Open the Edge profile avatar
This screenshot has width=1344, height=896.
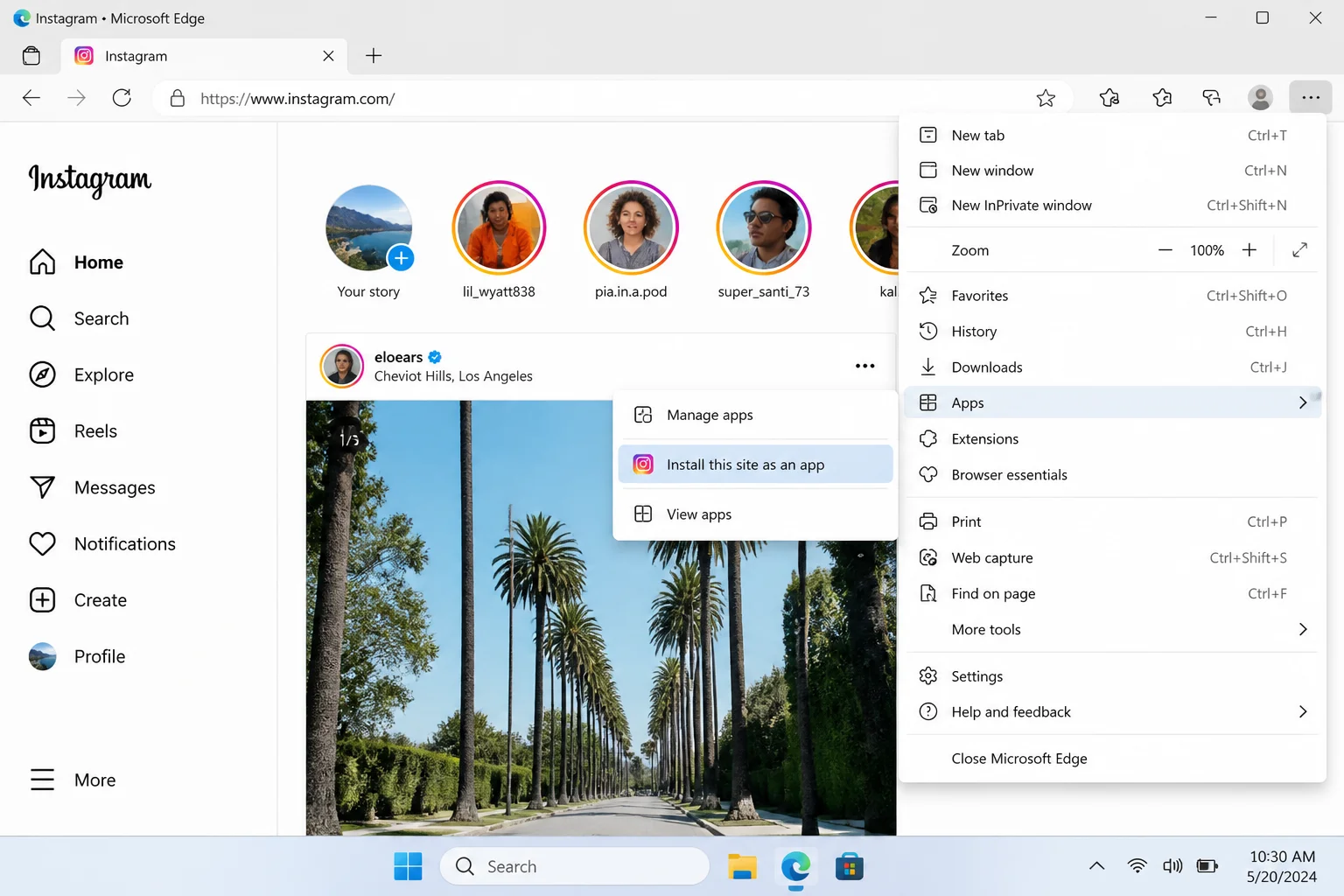pyautogui.click(x=1260, y=98)
